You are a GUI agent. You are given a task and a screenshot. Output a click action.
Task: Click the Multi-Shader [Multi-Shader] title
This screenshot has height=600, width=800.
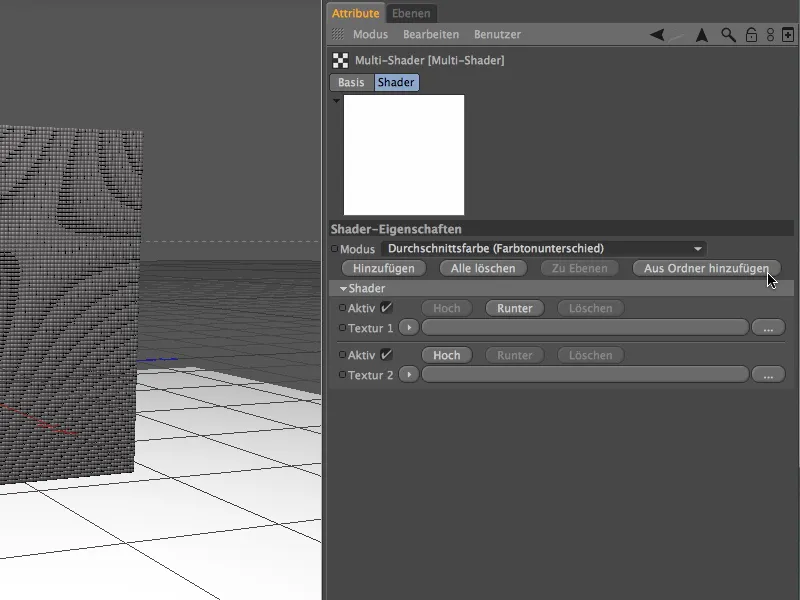[x=430, y=60]
